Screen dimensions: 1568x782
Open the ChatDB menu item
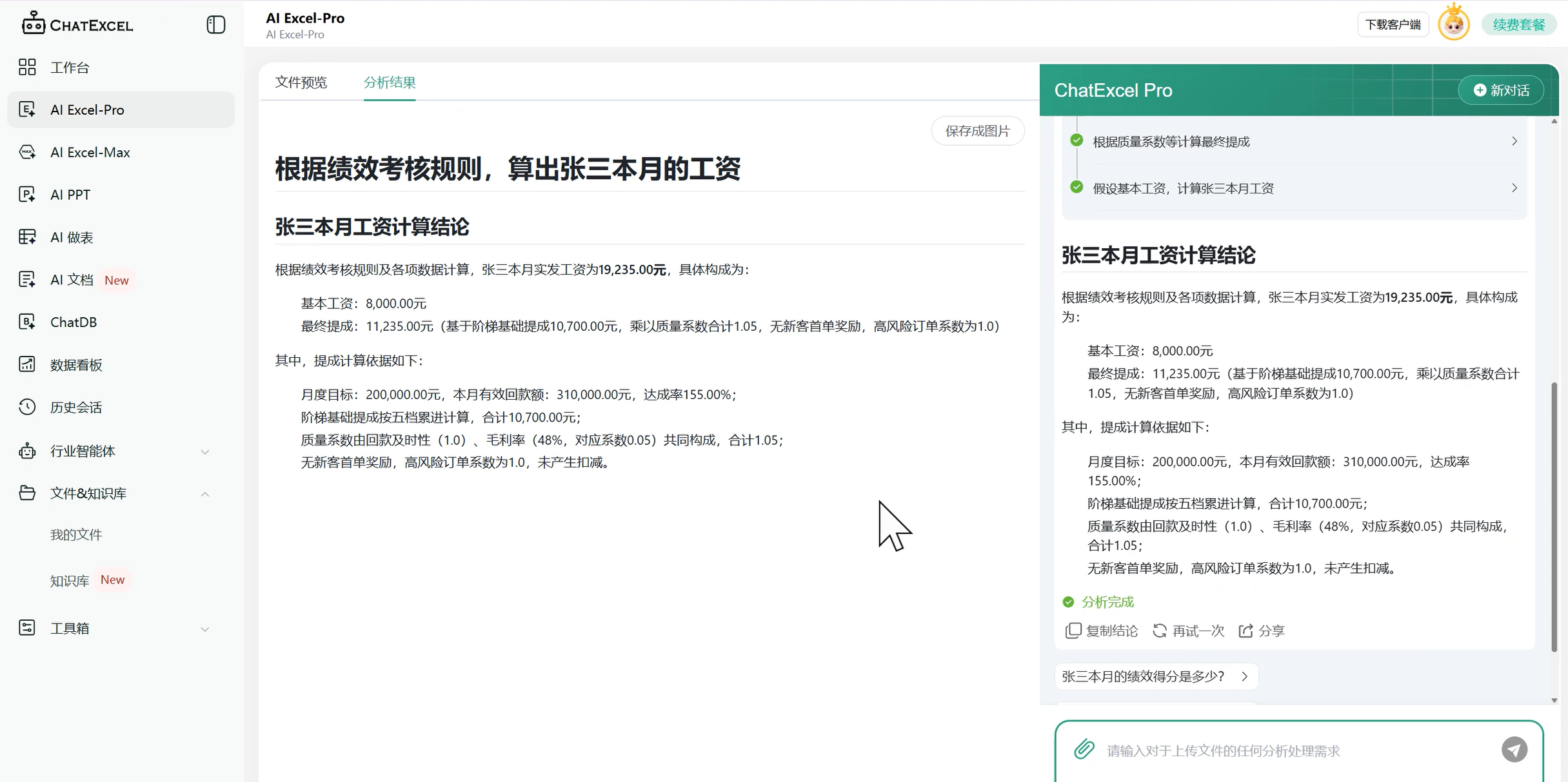(x=121, y=322)
